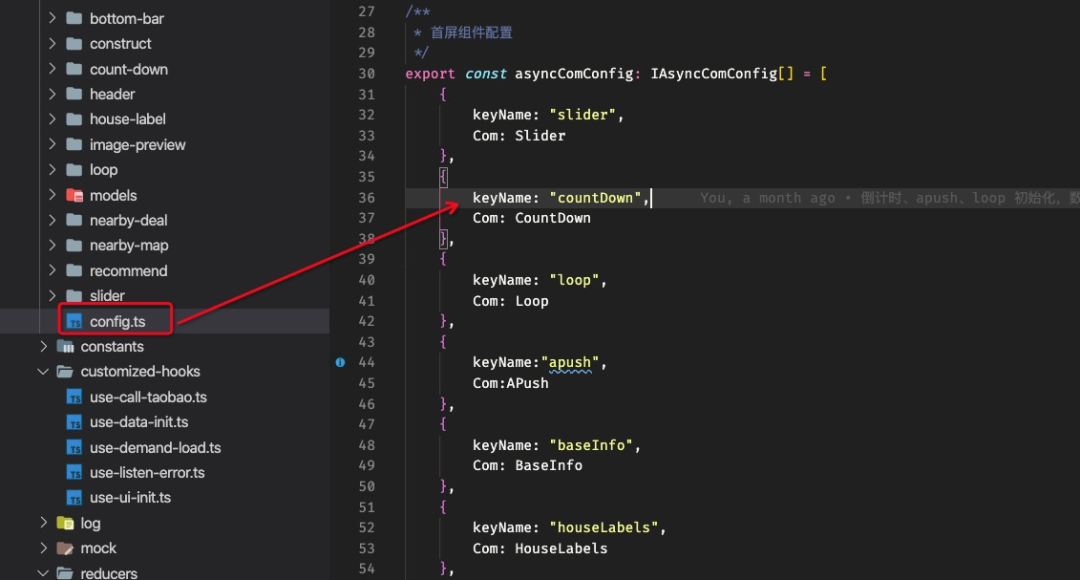The height and width of the screenshot is (580, 1080).
Task: Click the TS icon of use-ui-init.ts
Action: (x=74, y=497)
